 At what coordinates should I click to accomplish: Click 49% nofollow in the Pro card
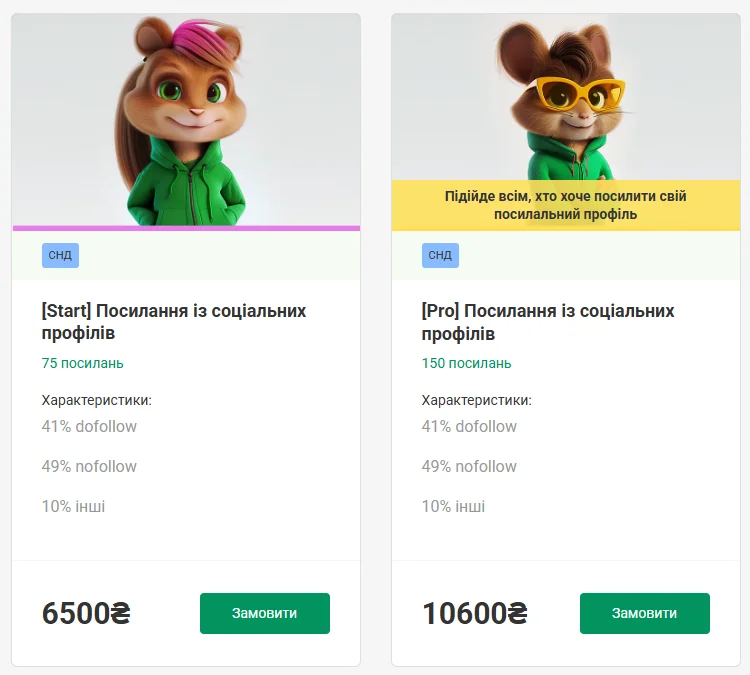coord(469,466)
